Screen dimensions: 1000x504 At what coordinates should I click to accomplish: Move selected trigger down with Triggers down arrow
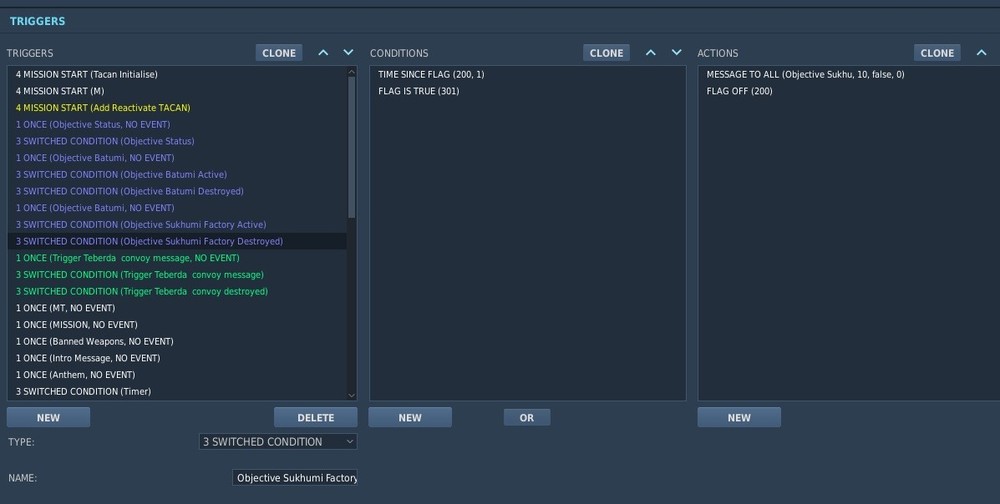click(x=348, y=52)
